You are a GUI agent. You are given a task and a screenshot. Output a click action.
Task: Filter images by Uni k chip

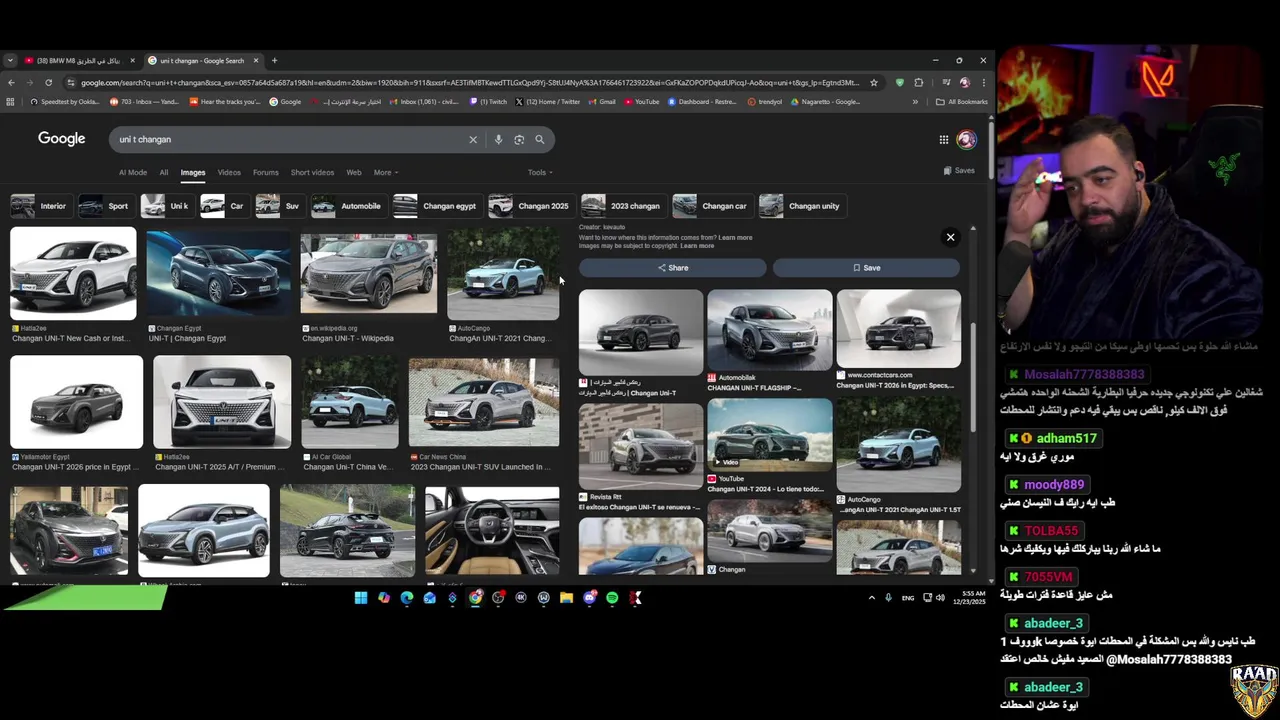tap(166, 206)
